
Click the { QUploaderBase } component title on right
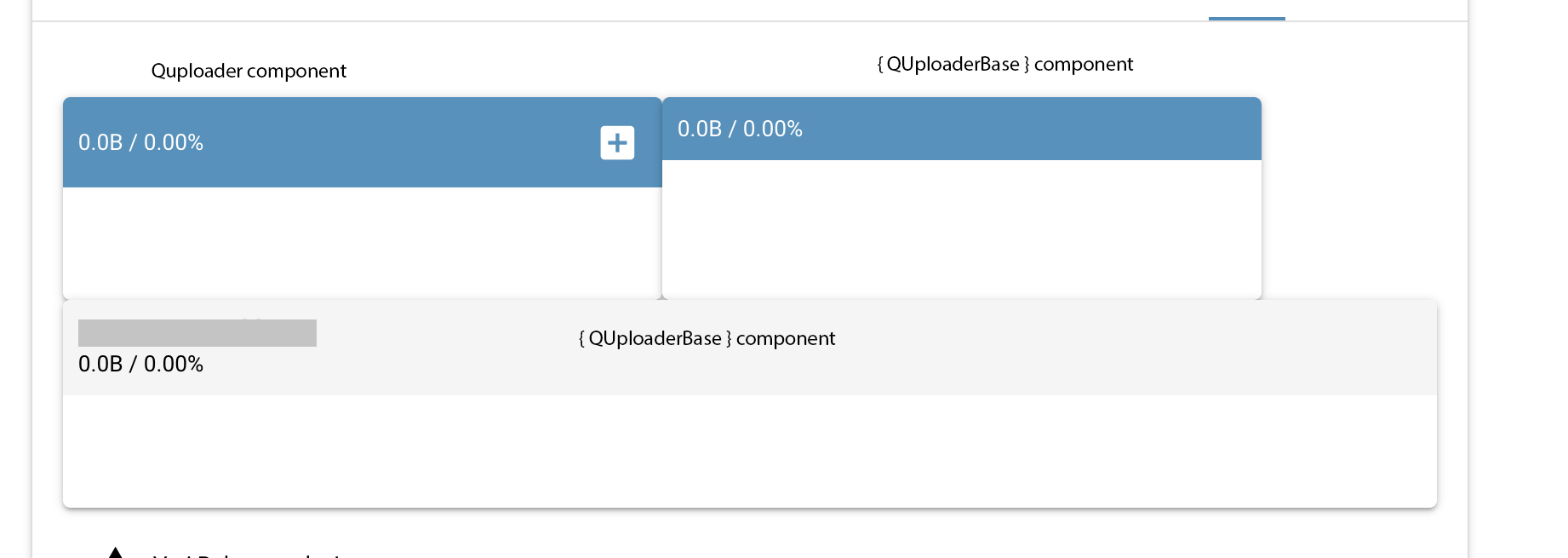[1004, 64]
